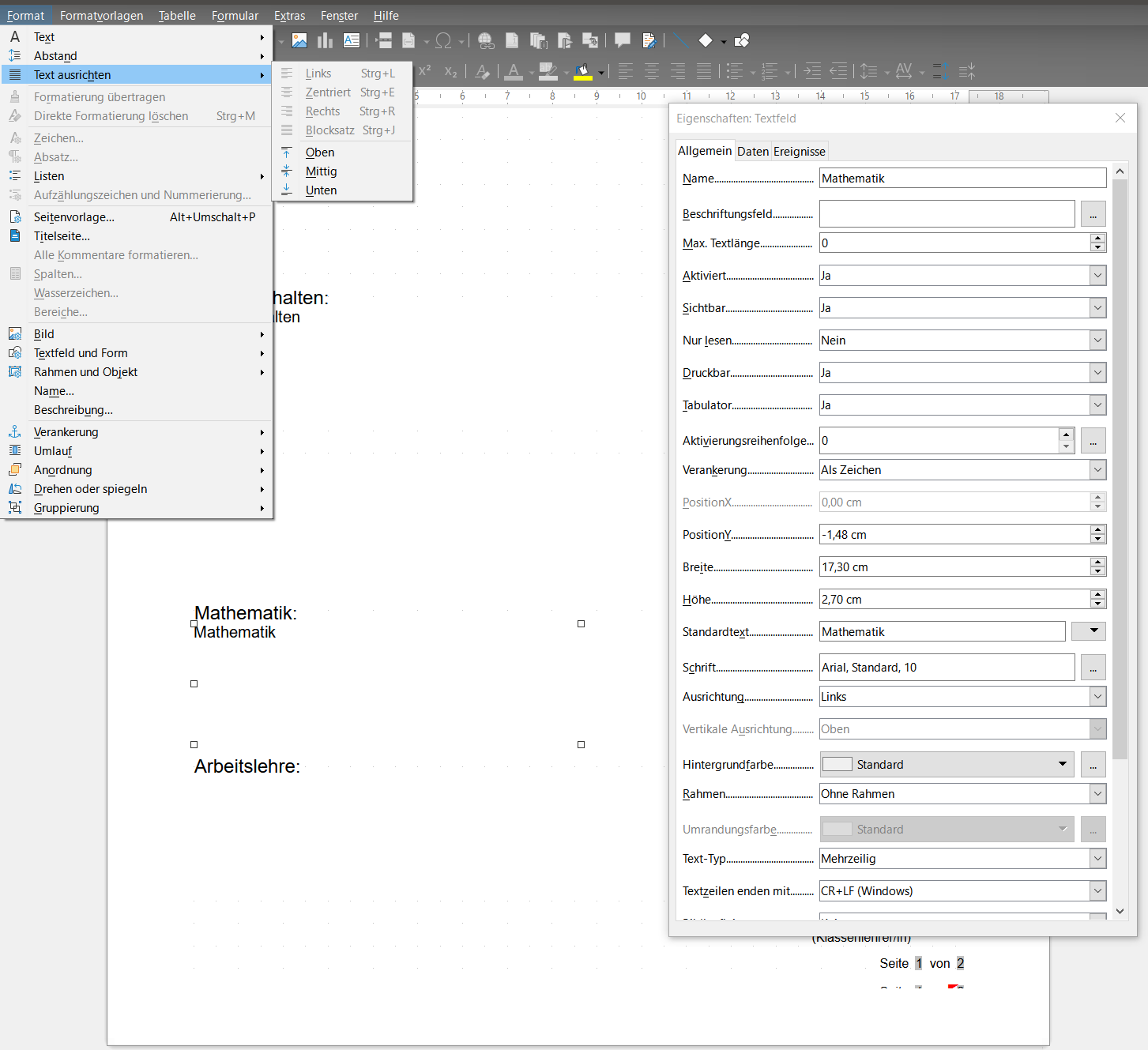Click the Name input field
Screen dimensions: 1148x1050
[x=962, y=179]
